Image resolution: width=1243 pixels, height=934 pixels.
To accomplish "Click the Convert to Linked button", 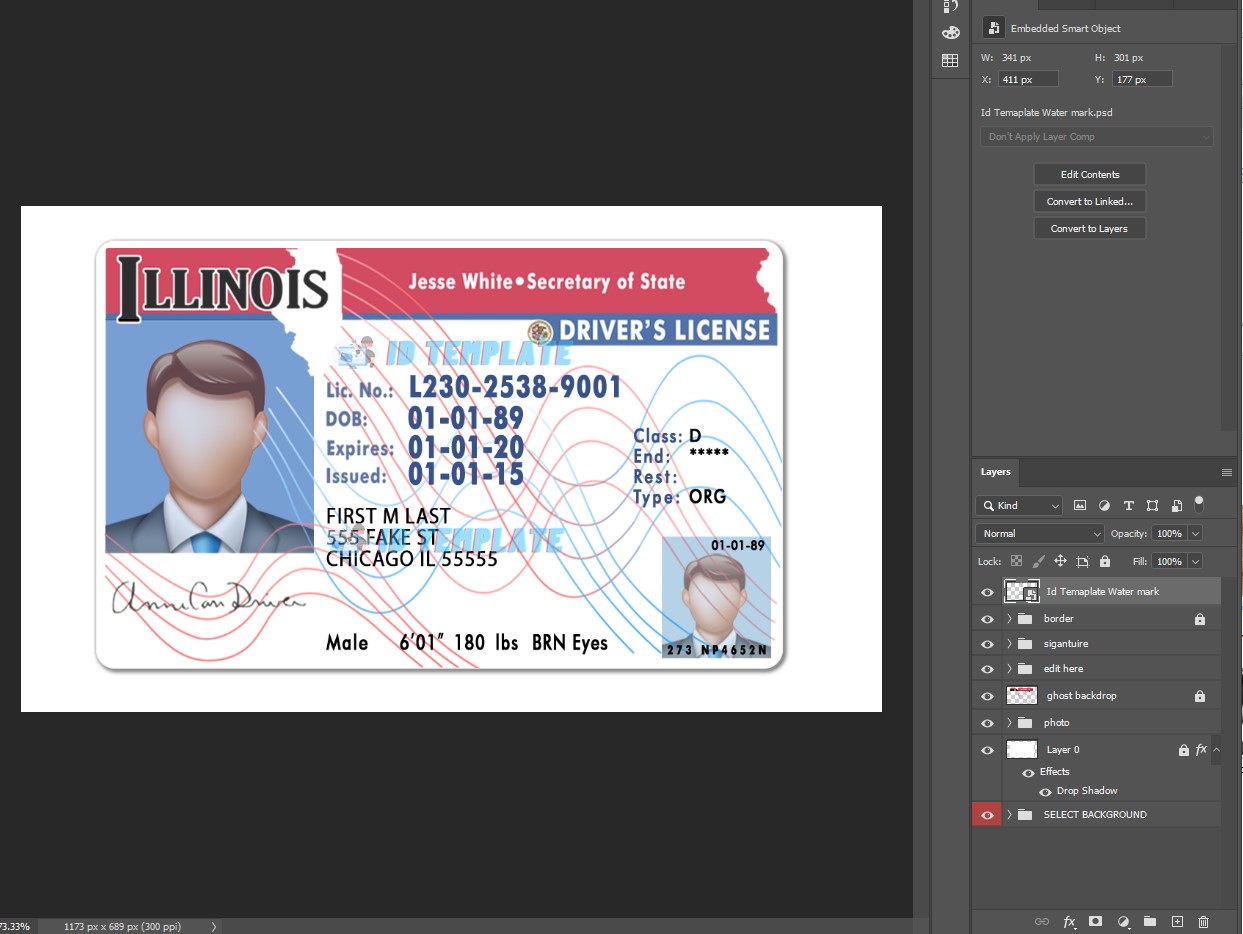I will (x=1090, y=201).
